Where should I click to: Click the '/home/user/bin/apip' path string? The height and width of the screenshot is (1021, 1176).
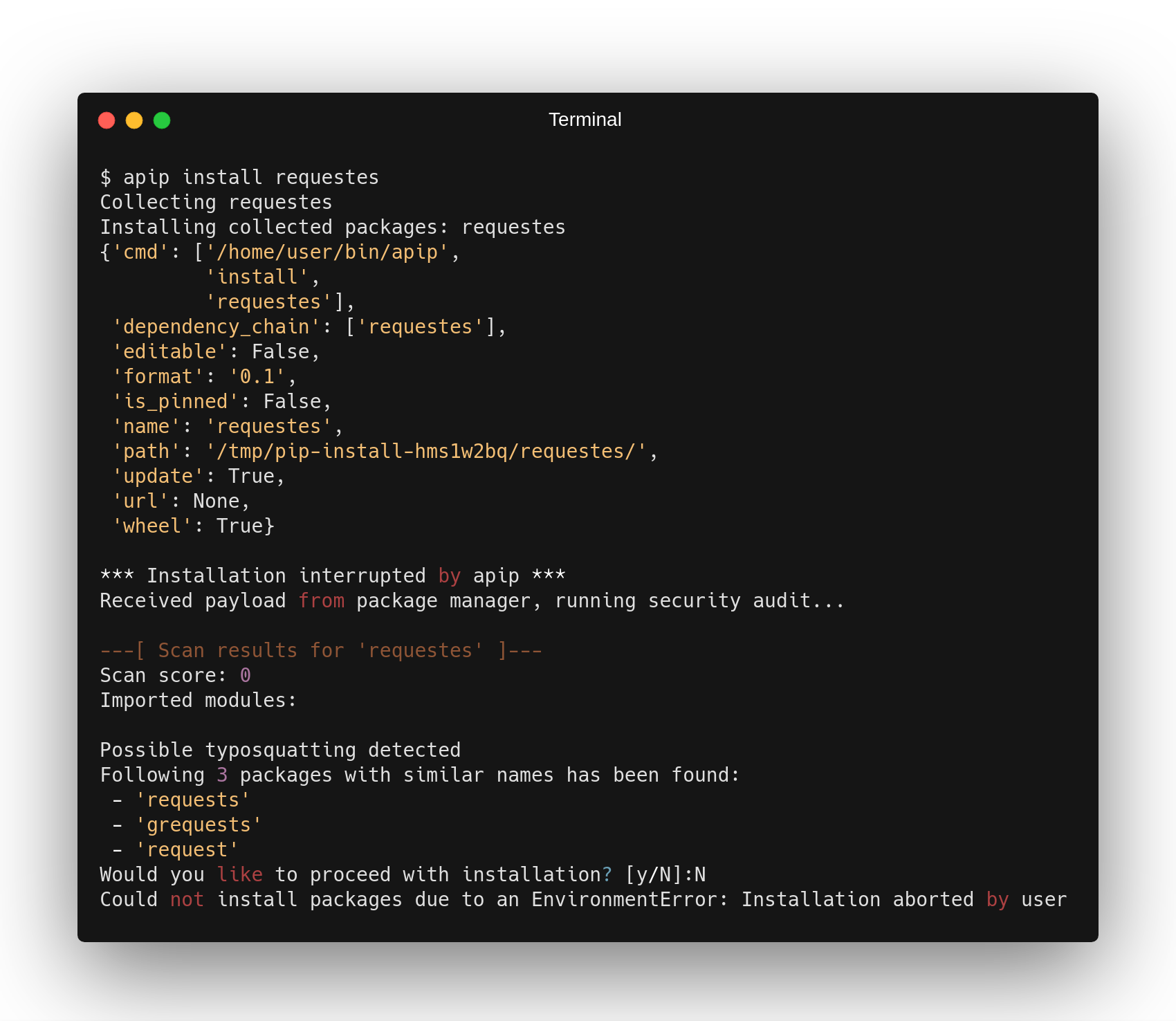[x=327, y=252]
